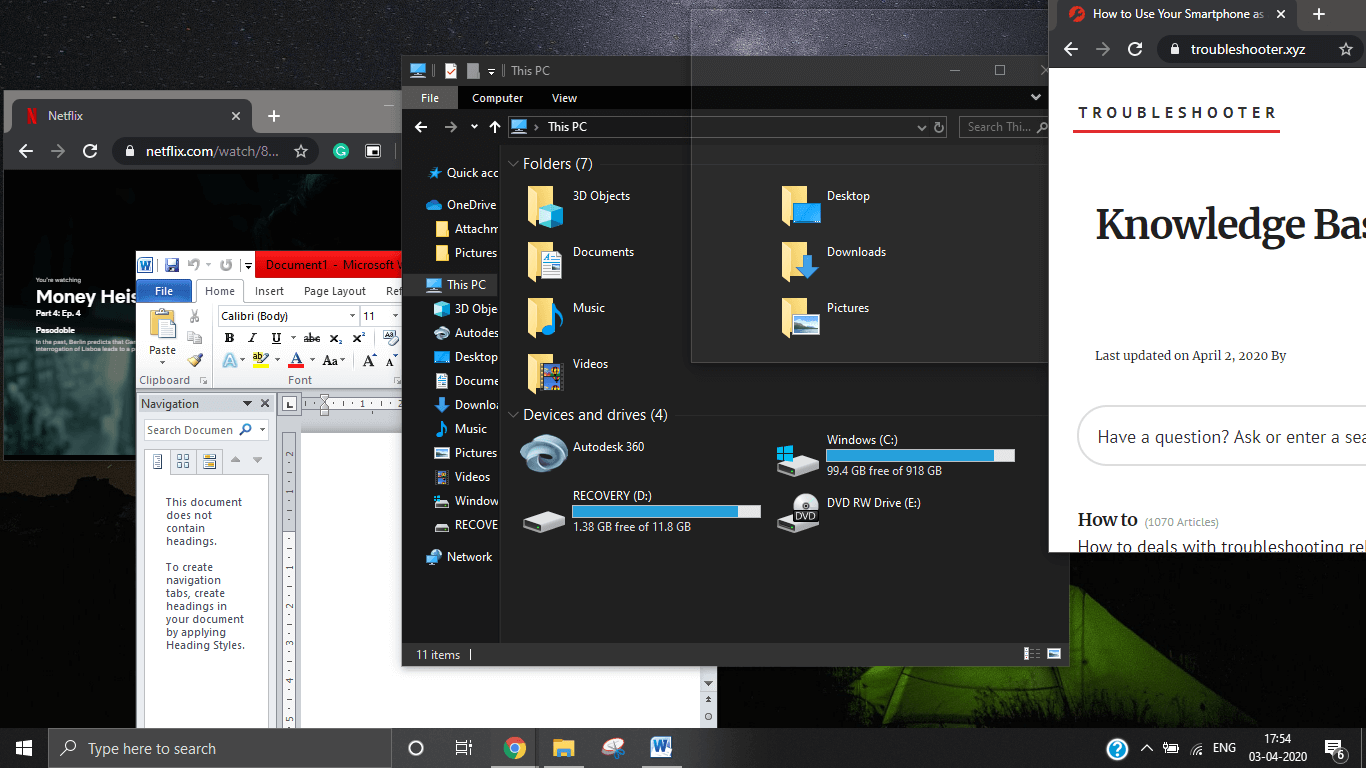
Task: Open the Calibri (Body) font name dropdown
Action: (350, 316)
